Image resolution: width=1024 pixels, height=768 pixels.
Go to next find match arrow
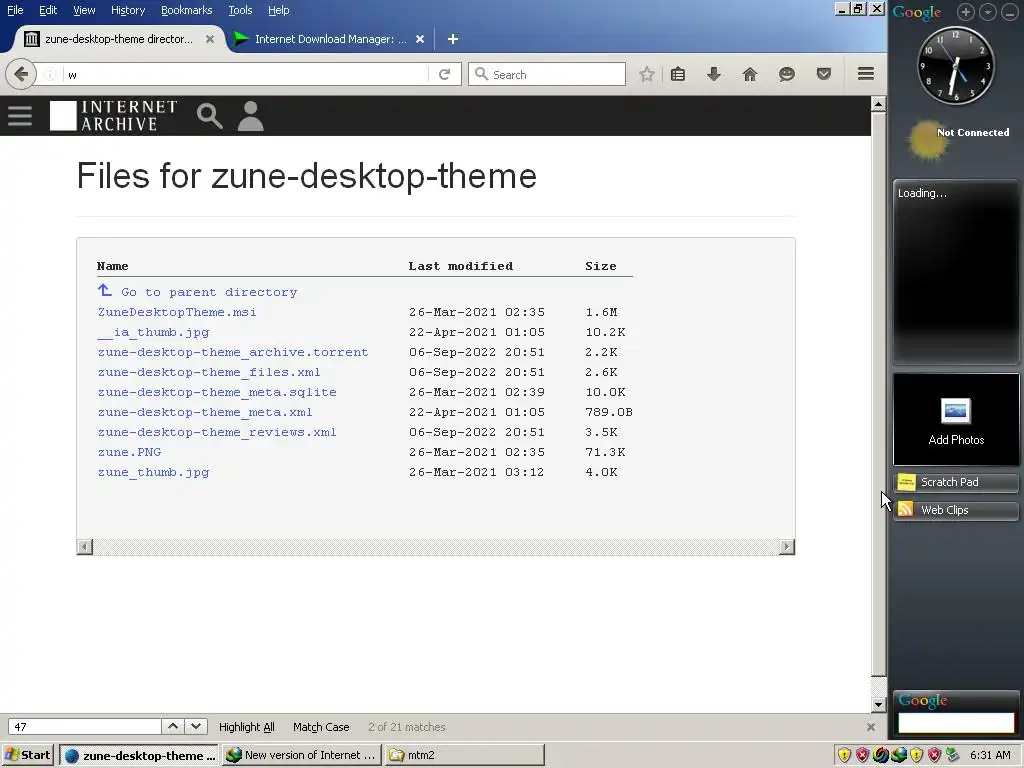coord(195,726)
